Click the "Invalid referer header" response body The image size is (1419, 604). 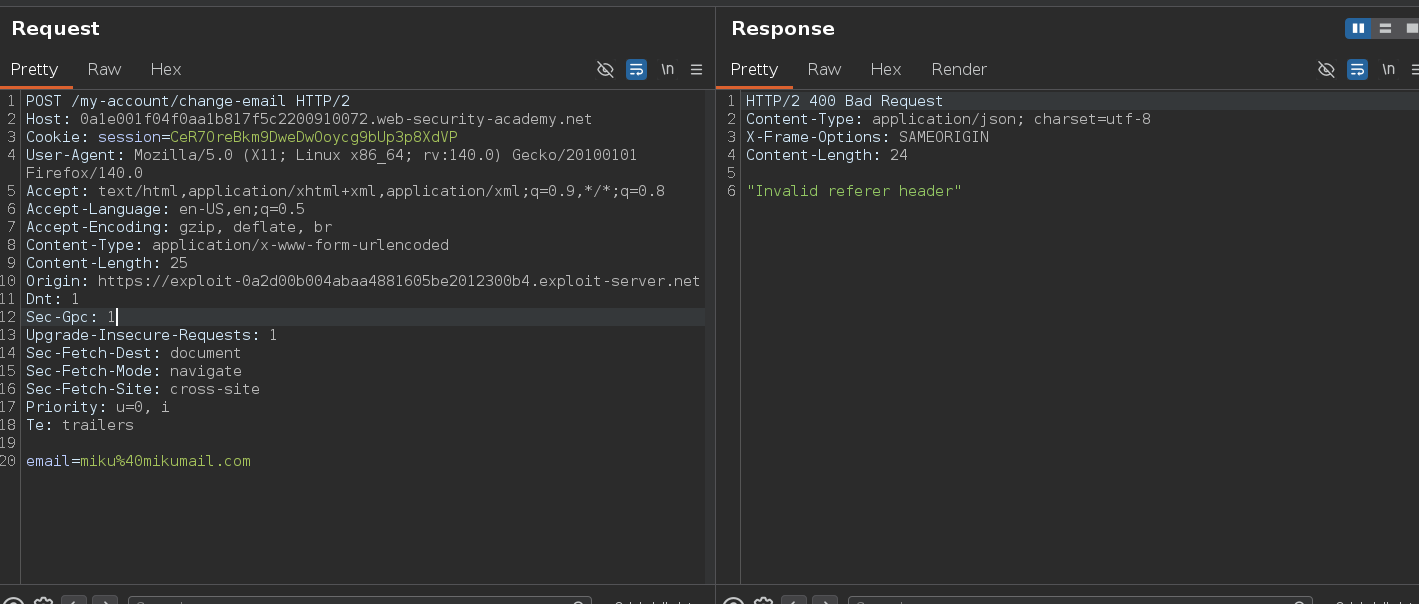(x=854, y=191)
